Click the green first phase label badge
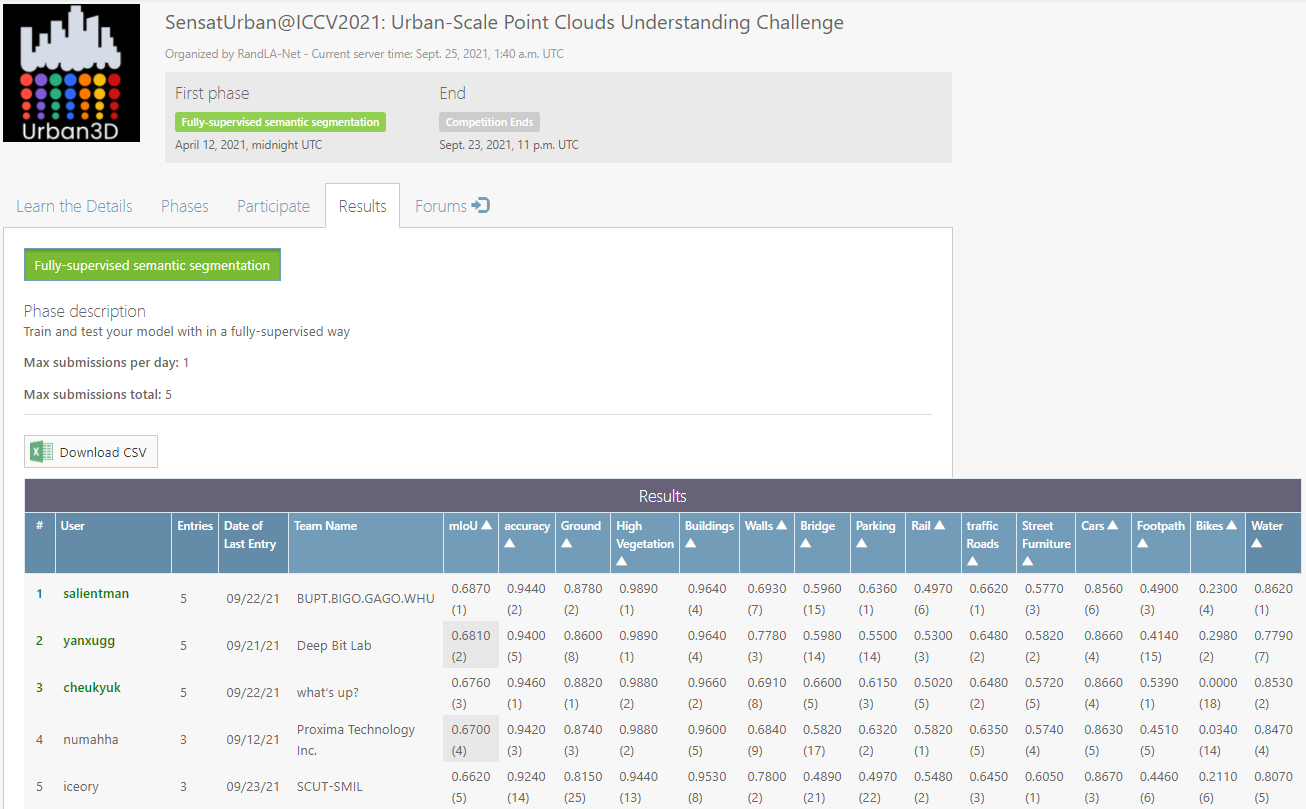The height and width of the screenshot is (809, 1306). [x=280, y=122]
